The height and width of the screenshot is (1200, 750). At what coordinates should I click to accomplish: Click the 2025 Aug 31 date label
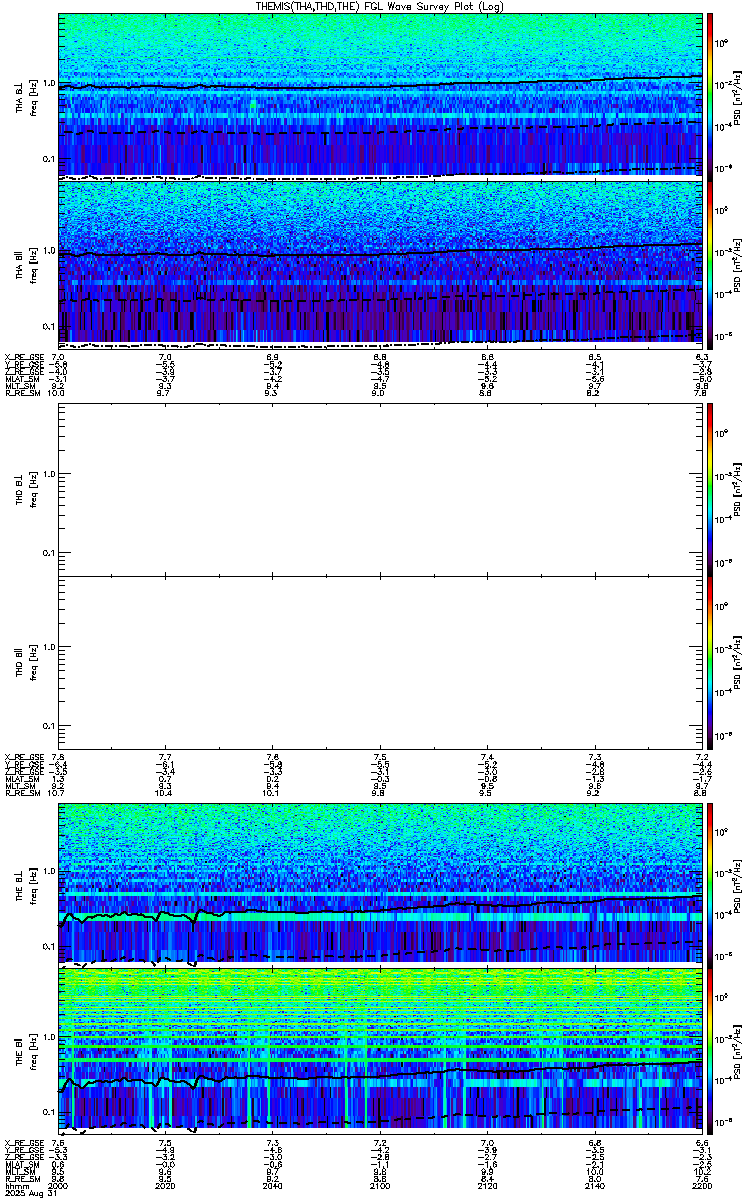coord(24,1194)
